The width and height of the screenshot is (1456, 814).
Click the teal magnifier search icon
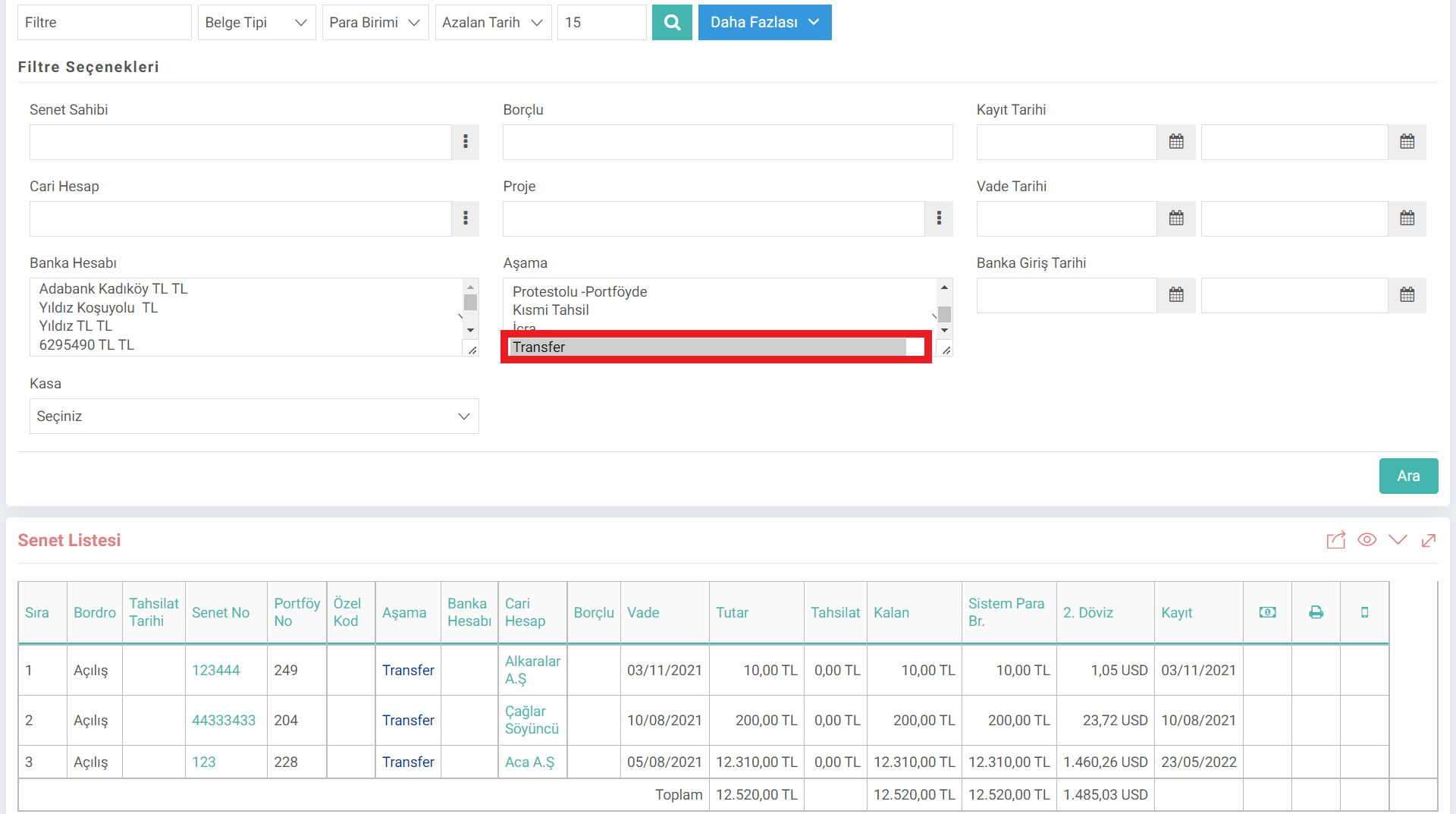pyautogui.click(x=672, y=23)
